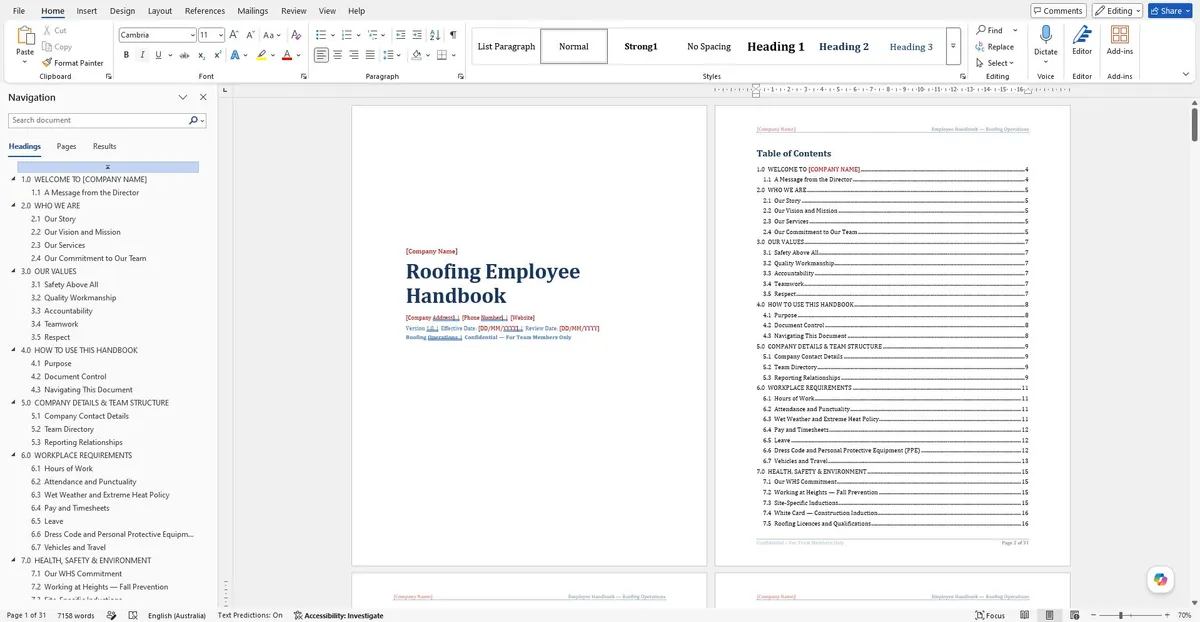Show or hide paragraph marks
Image resolution: width=1200 pixels, height=622 pixels.
(454, 34)
